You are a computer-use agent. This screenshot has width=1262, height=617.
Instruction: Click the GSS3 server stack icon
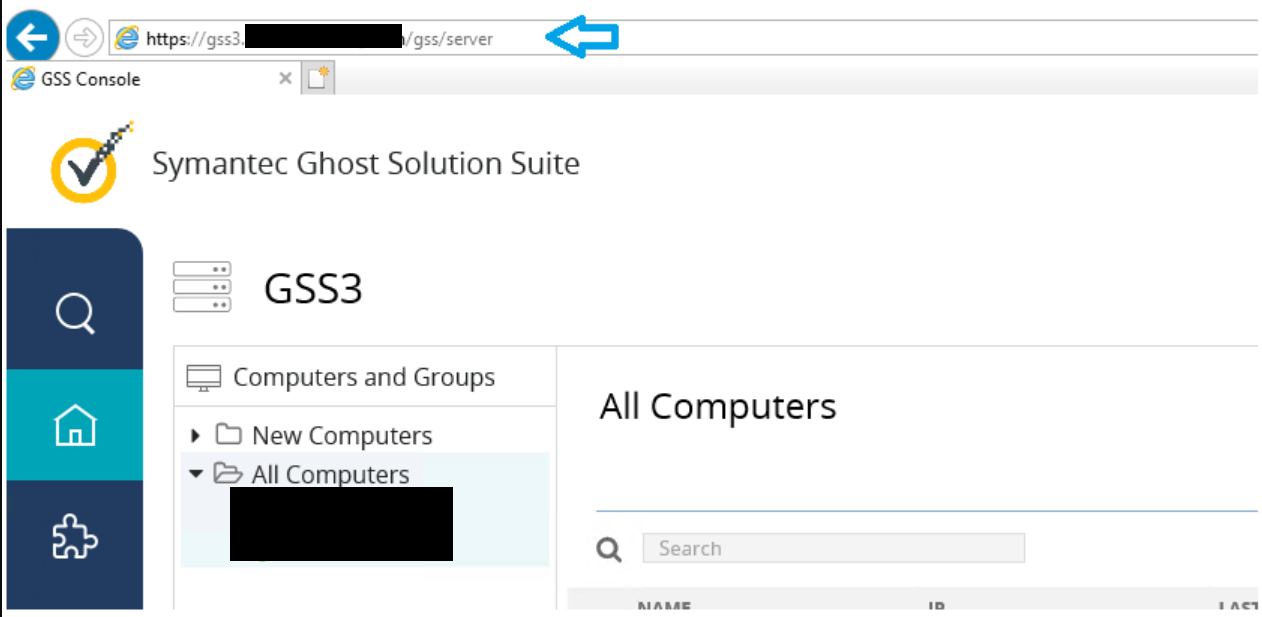coord(202,287)
